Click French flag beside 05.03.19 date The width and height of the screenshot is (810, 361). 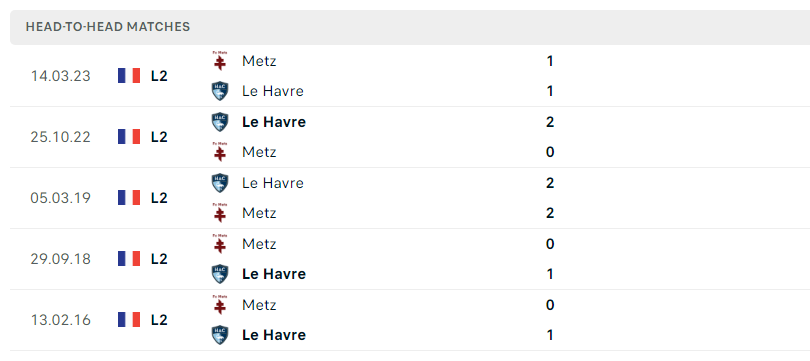point(129,198)
